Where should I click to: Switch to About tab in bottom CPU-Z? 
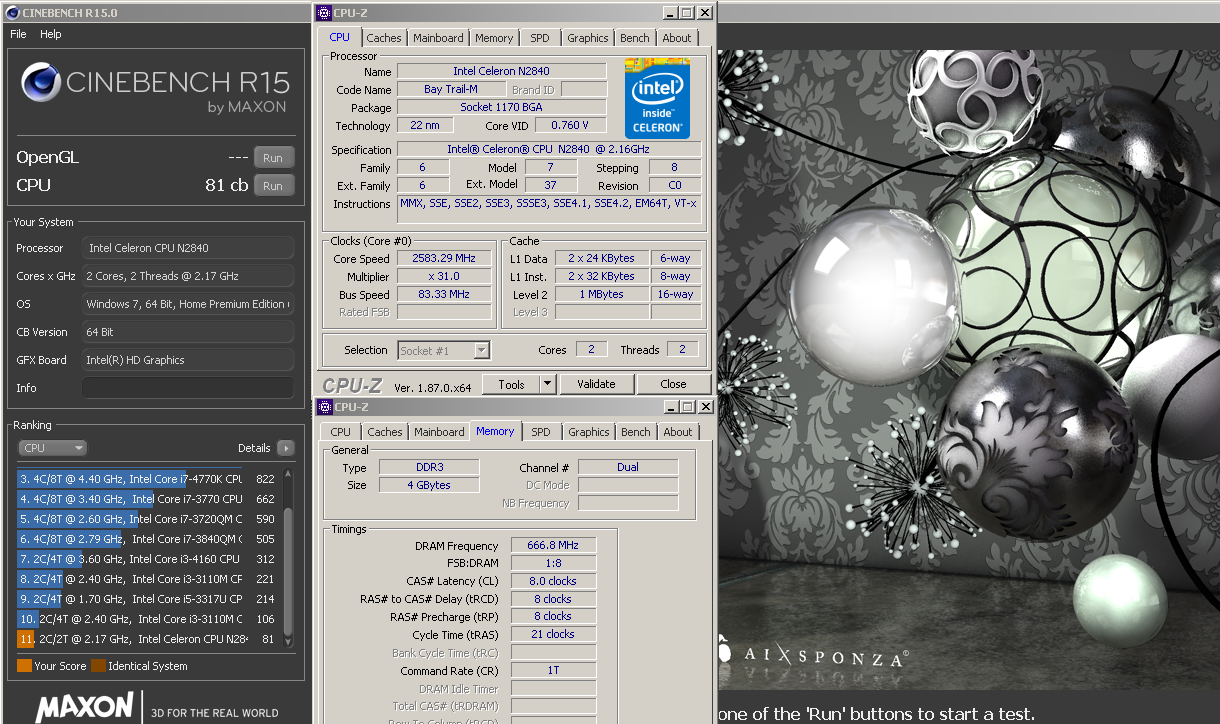click(x=678, y=432)
